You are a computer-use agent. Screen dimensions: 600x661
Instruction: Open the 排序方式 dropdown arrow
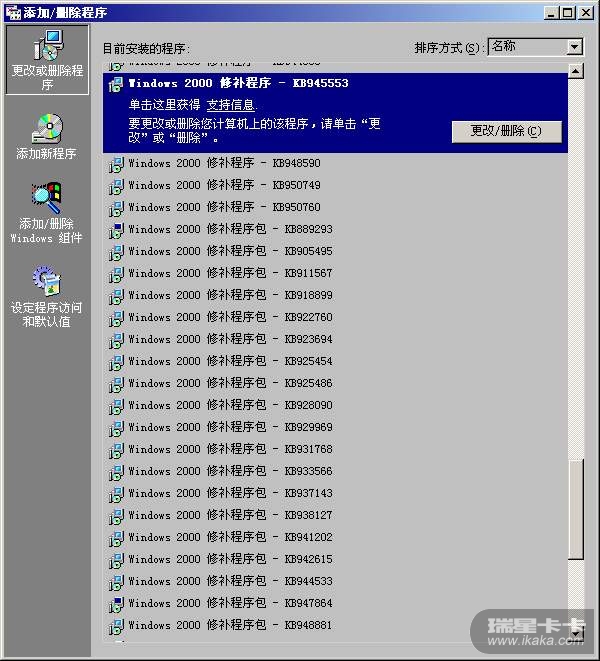574,47
